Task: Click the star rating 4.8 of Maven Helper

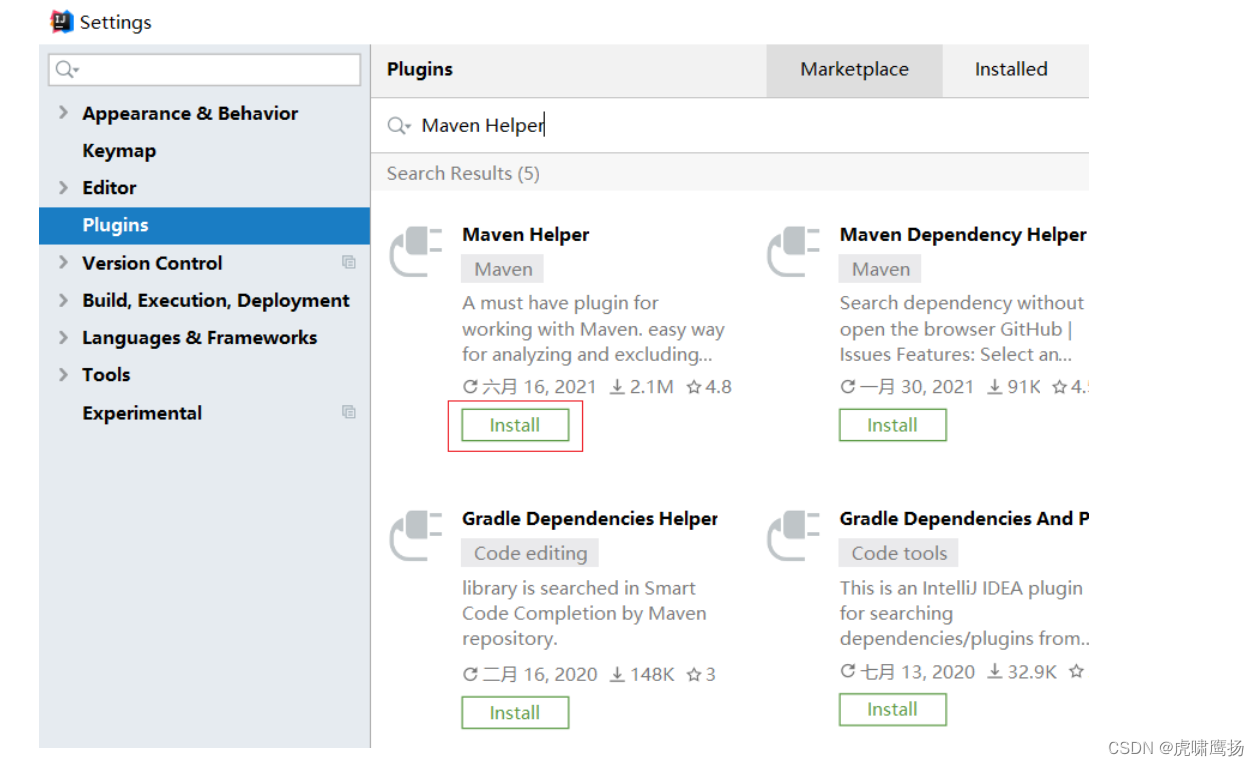Action: click(x=709, y=387)
